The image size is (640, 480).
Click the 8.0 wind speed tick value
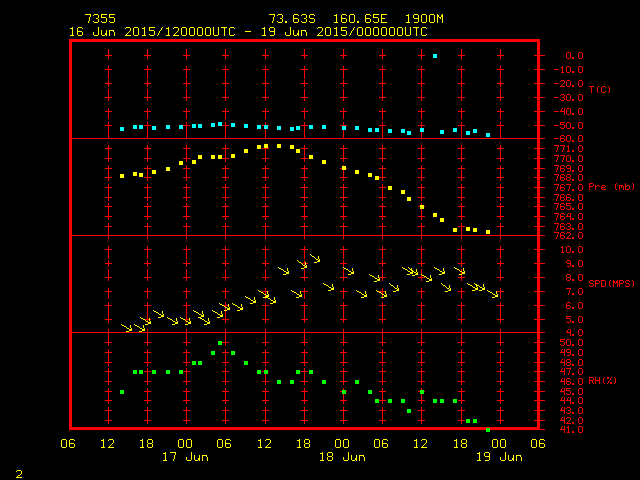pyautogui.click(x=574, y=278)
